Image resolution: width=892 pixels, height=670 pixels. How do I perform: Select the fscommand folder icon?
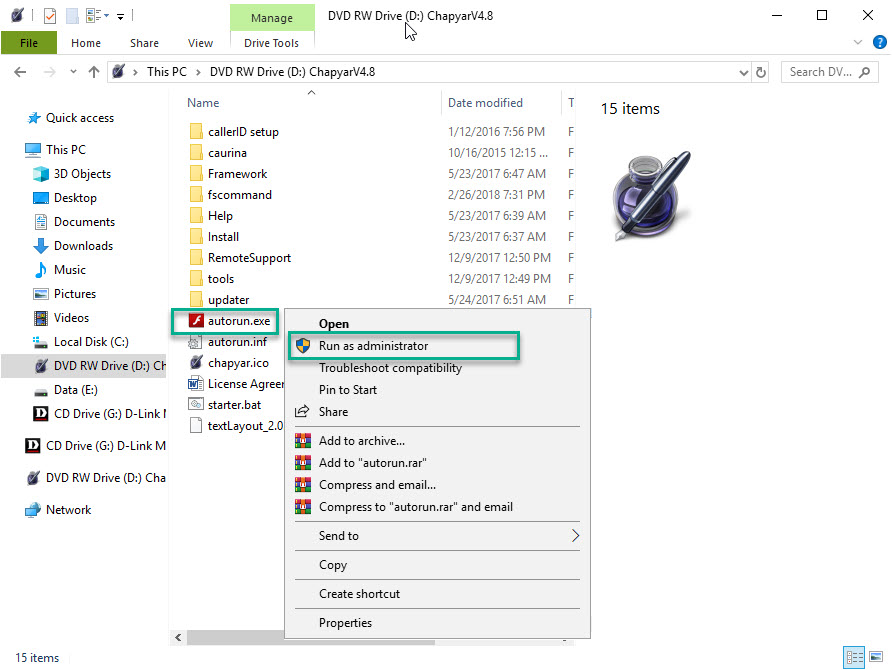tap(196, 195)
